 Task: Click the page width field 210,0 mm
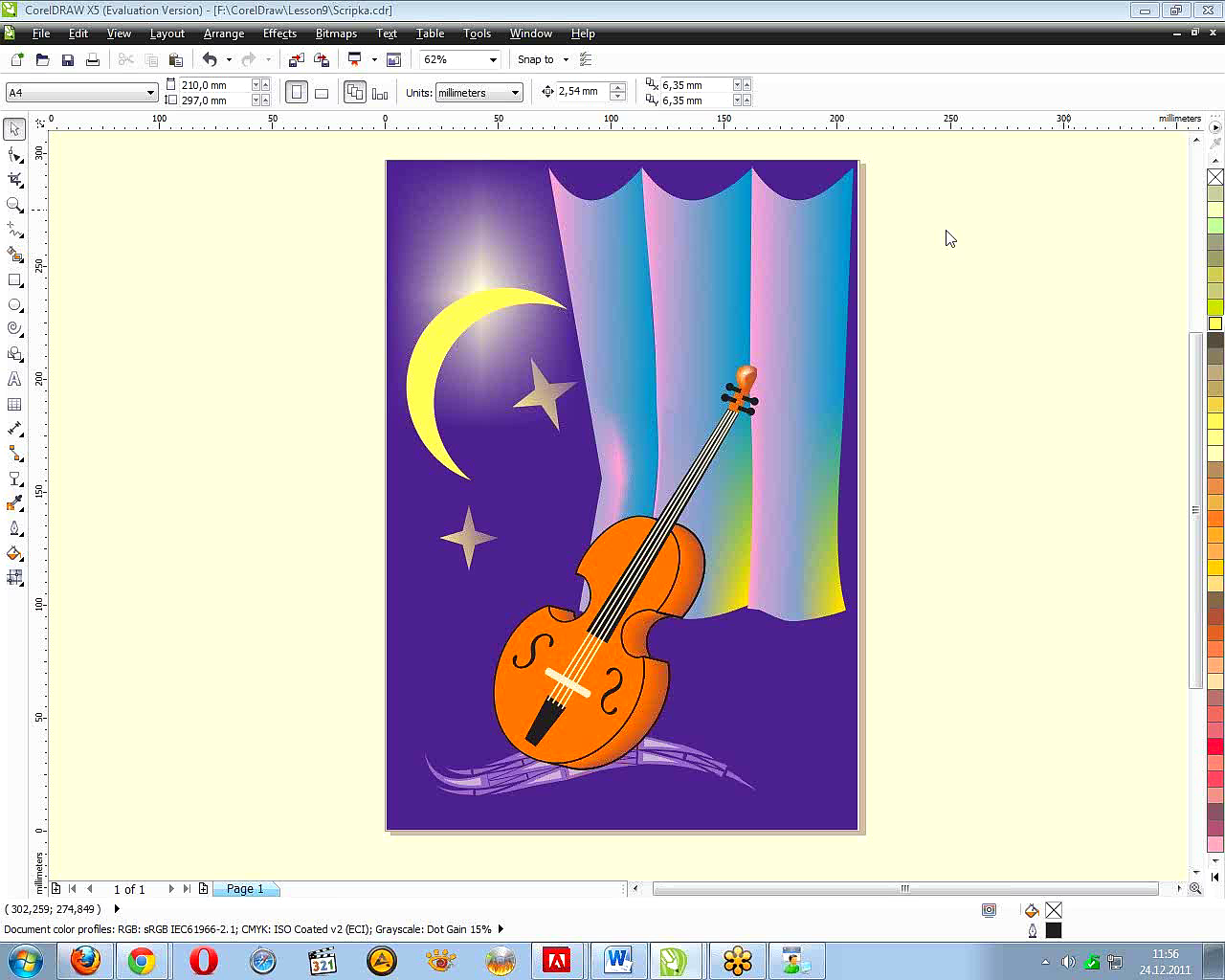[x=214, y=85]
